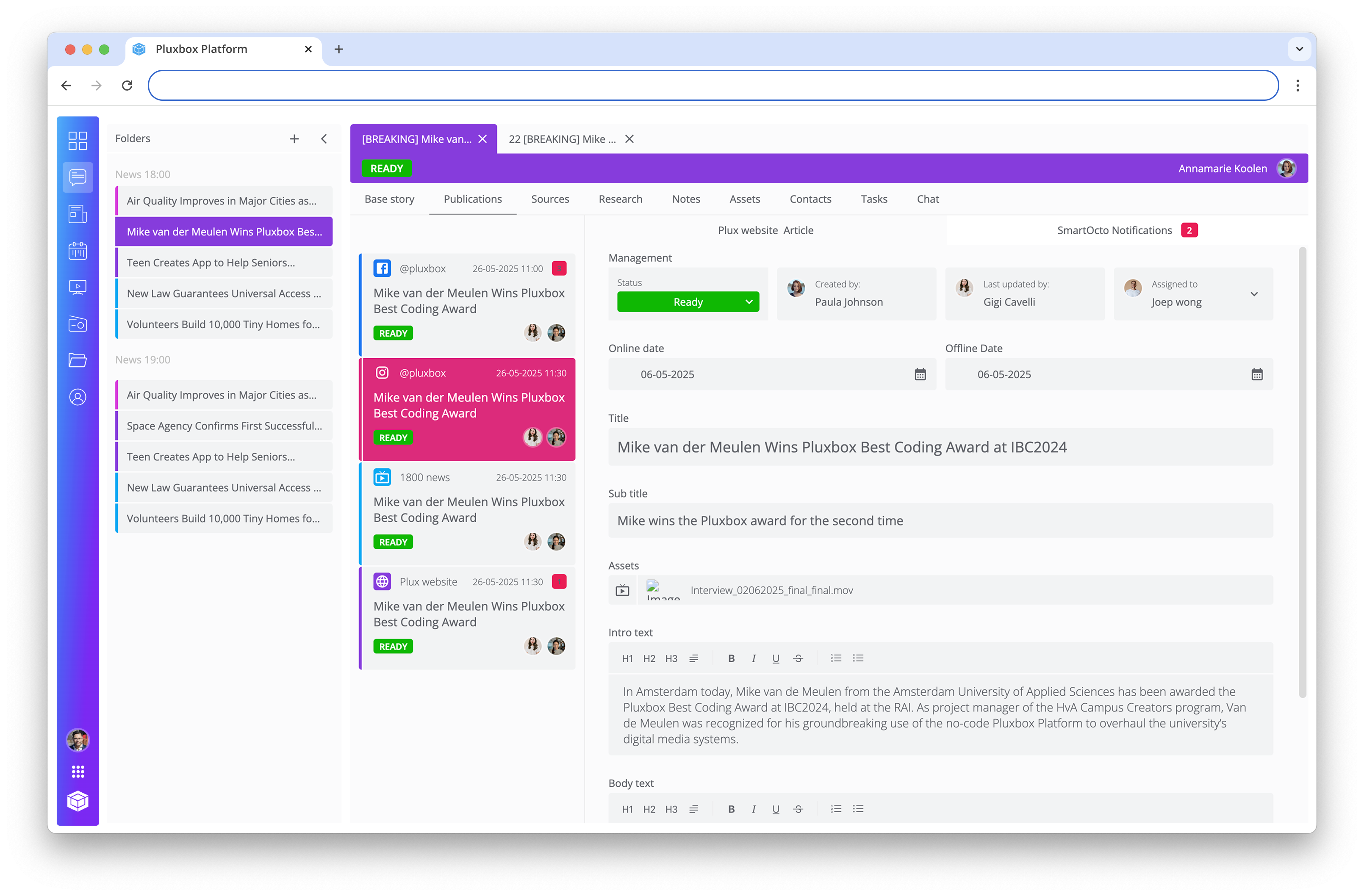Open the radio tool in the sidebar
Image resolution: width=1364 pixels, height=896 pixels.
click(78, 324)
